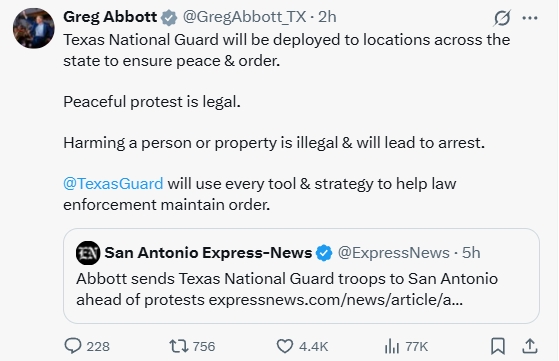Open San Antonio Express-News avatar icon
The image size is (559, 361).
point(88,253)
